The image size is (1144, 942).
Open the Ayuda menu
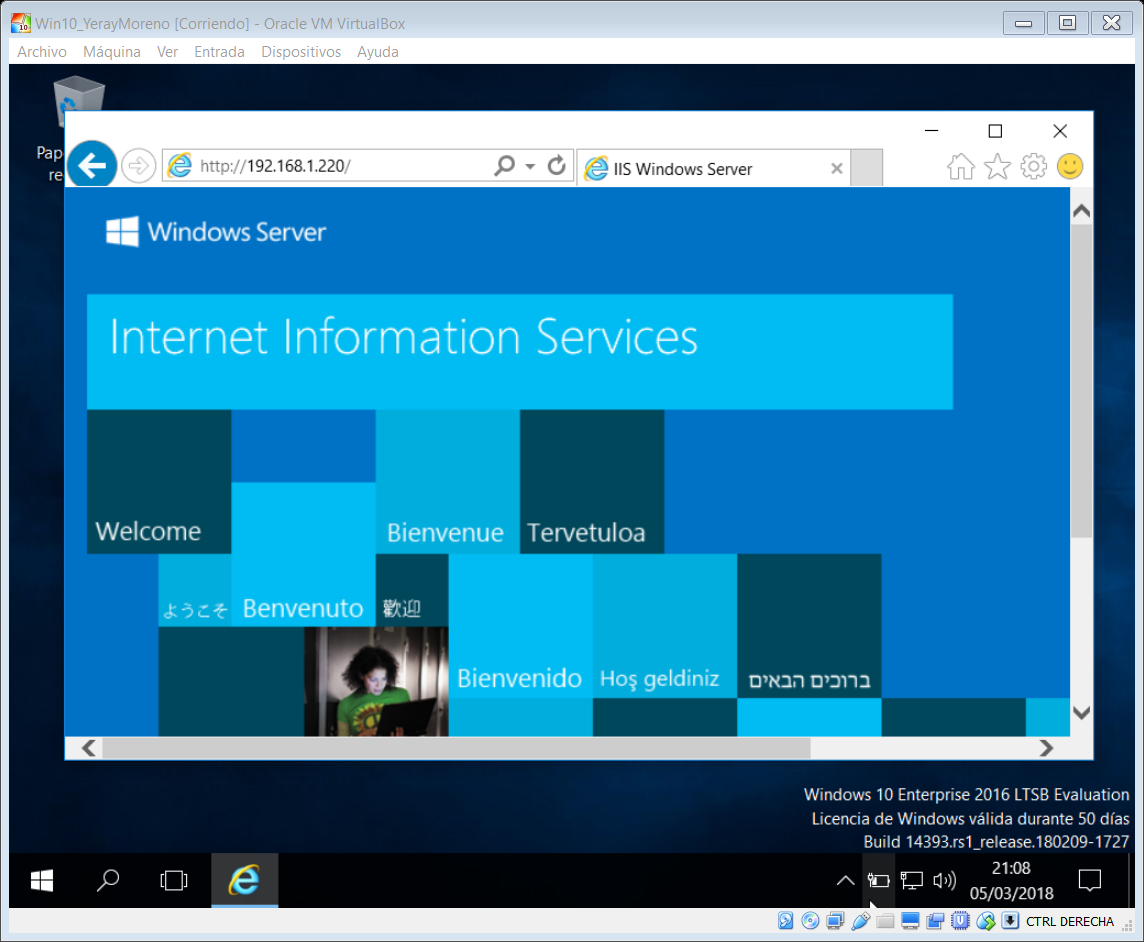click(x=377, y=52)
